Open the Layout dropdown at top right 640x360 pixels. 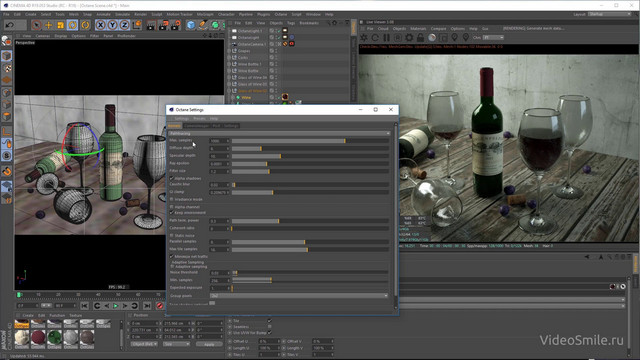tap(610, 14)
